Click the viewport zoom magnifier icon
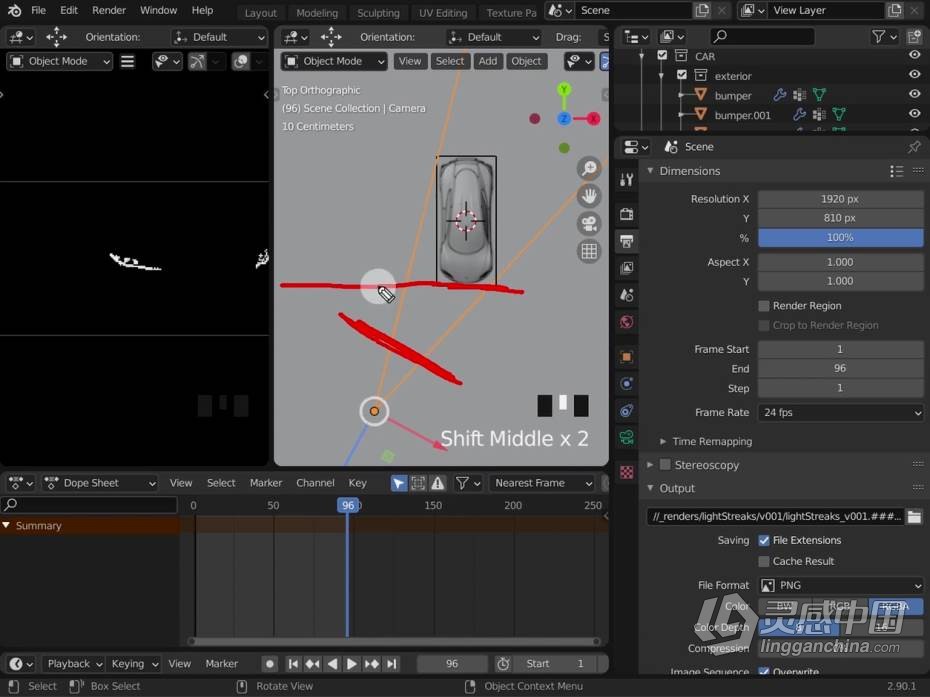This screenshot has height=697, width=930. [x=589, y=168]
